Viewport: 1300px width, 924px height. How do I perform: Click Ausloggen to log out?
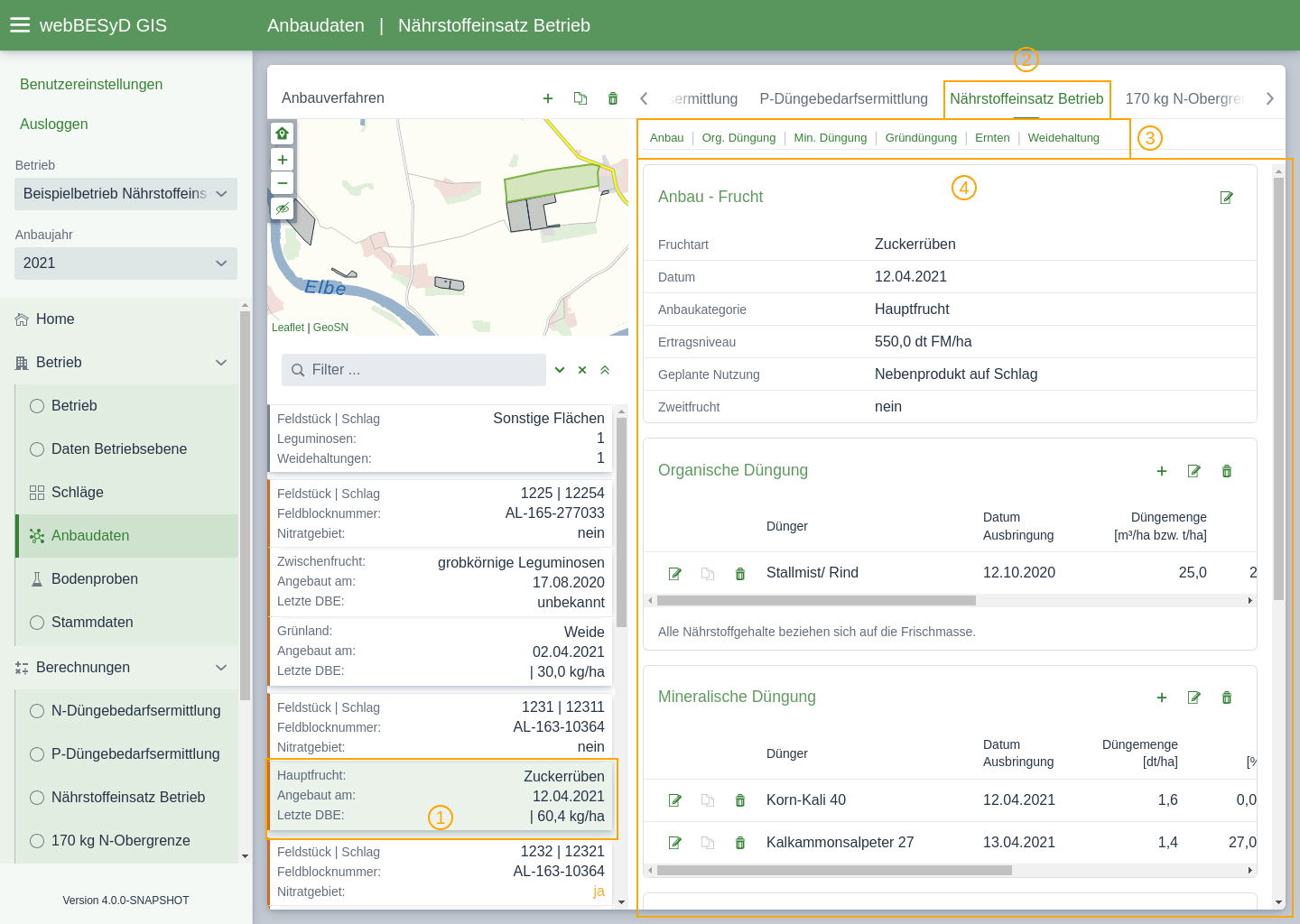click(54, 125)
